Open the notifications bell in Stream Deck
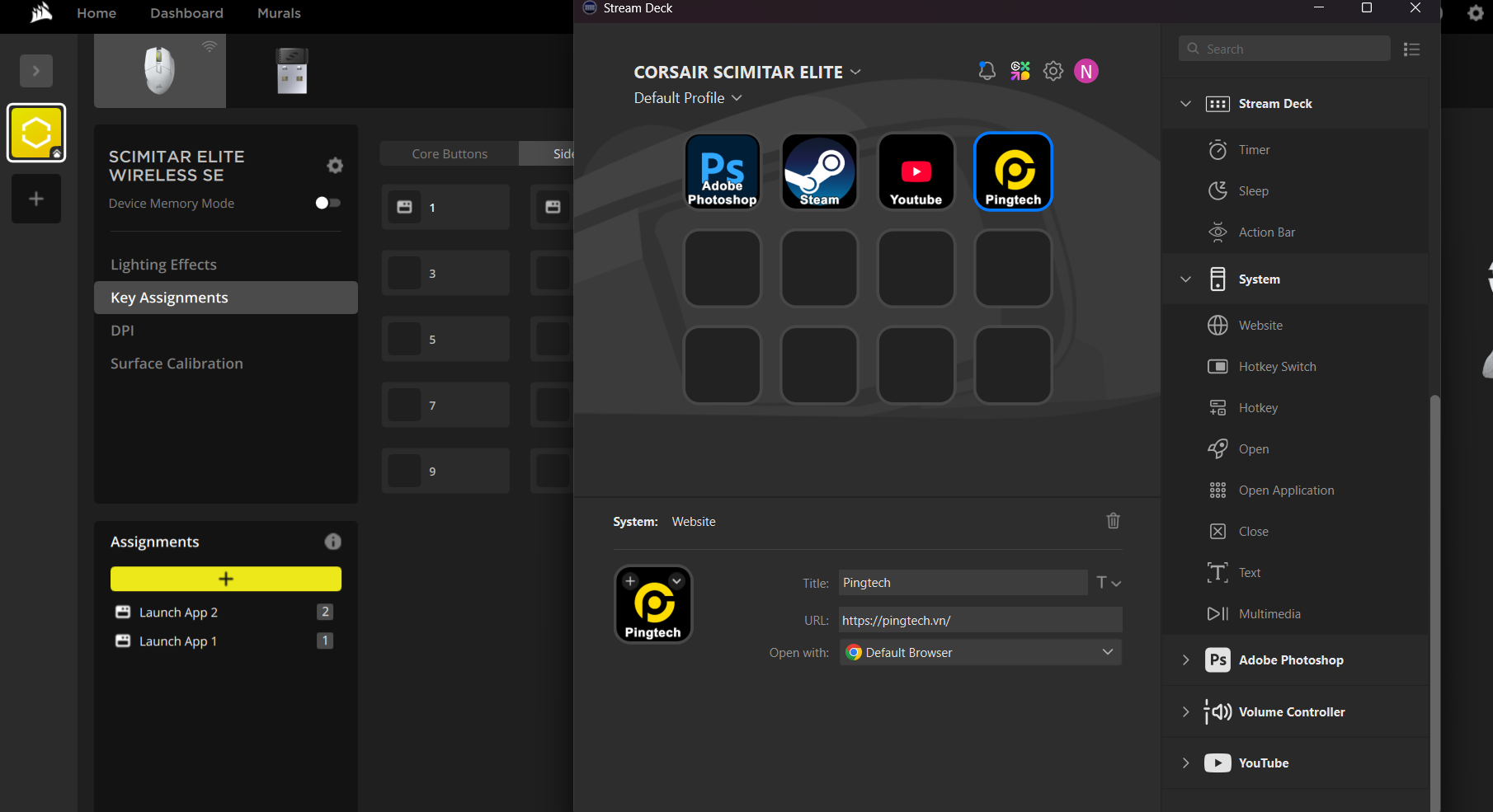The image size is (1493, 812). [987, 71]
